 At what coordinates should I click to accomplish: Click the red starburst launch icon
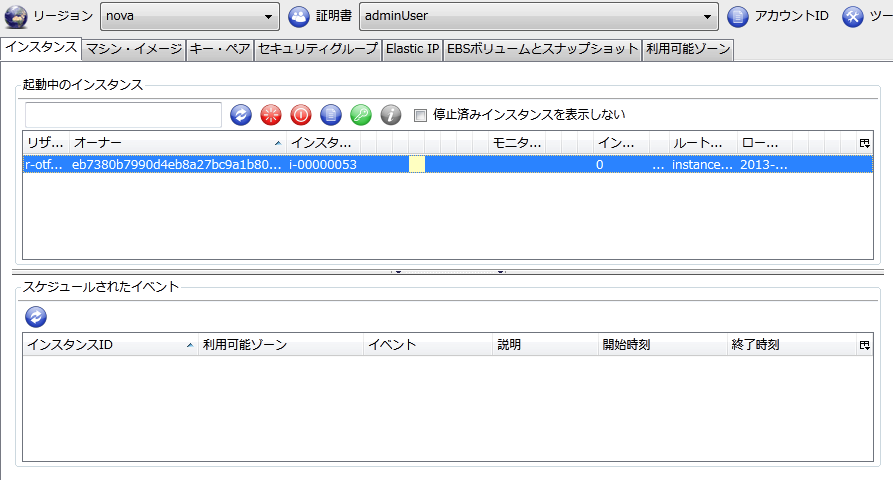[x=270, y=115]
